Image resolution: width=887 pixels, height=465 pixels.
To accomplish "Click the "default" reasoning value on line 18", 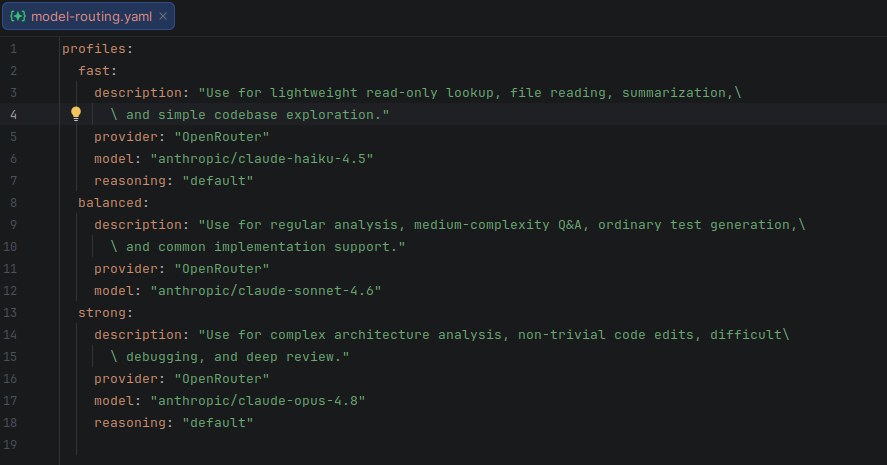I will [218, 423].
